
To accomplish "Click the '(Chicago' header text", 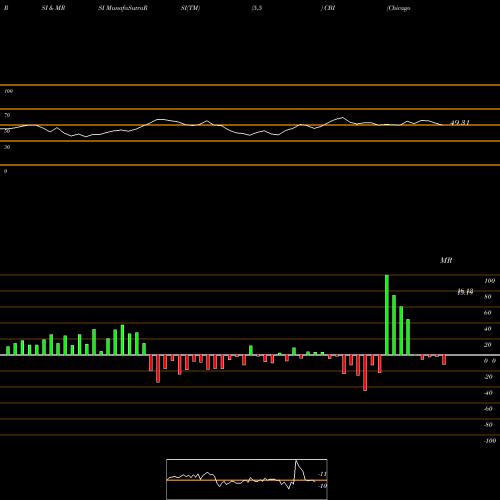I will point(399,8).
